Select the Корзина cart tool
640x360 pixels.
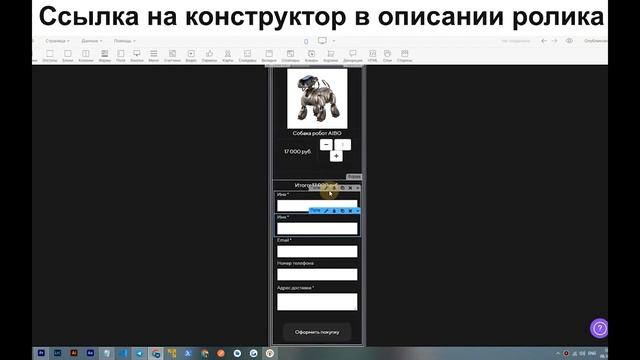click(x=331, y=56)
